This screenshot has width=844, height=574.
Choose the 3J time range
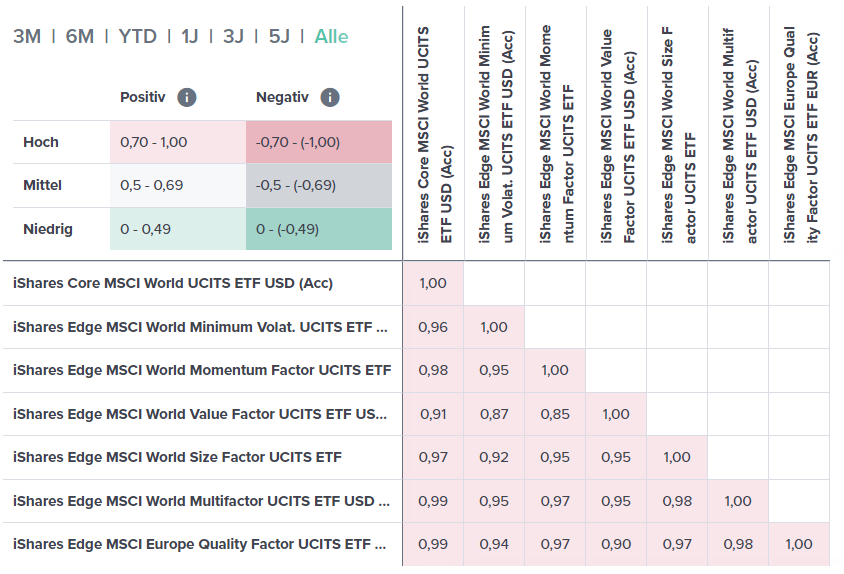(x=233, y=37)
